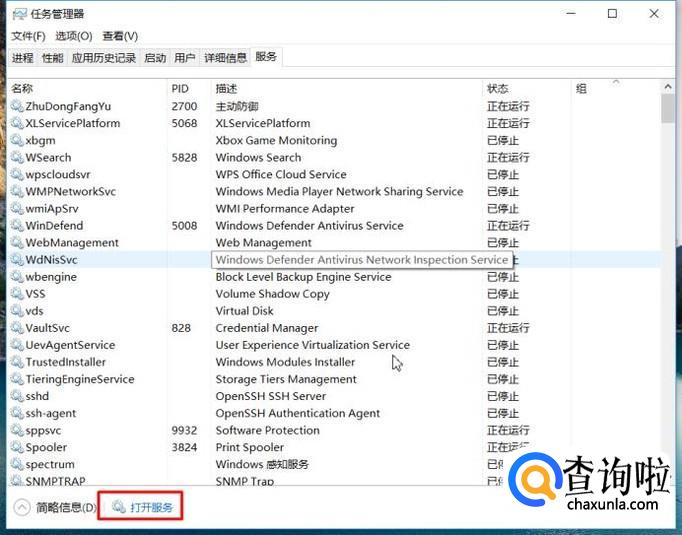Screen dimensions: 682x535
Task: Click the ssh-agent service gear icon
Action: coord(17,413)
